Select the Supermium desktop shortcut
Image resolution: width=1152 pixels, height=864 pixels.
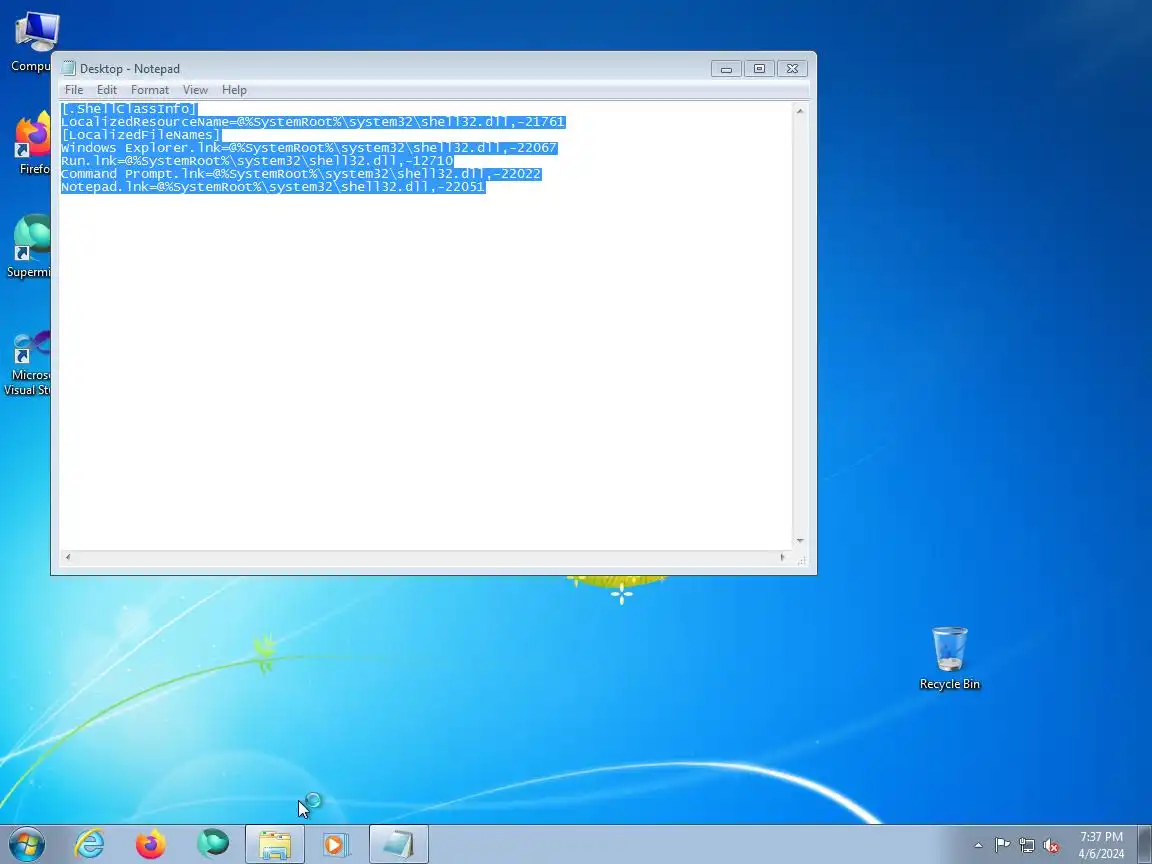29,247
